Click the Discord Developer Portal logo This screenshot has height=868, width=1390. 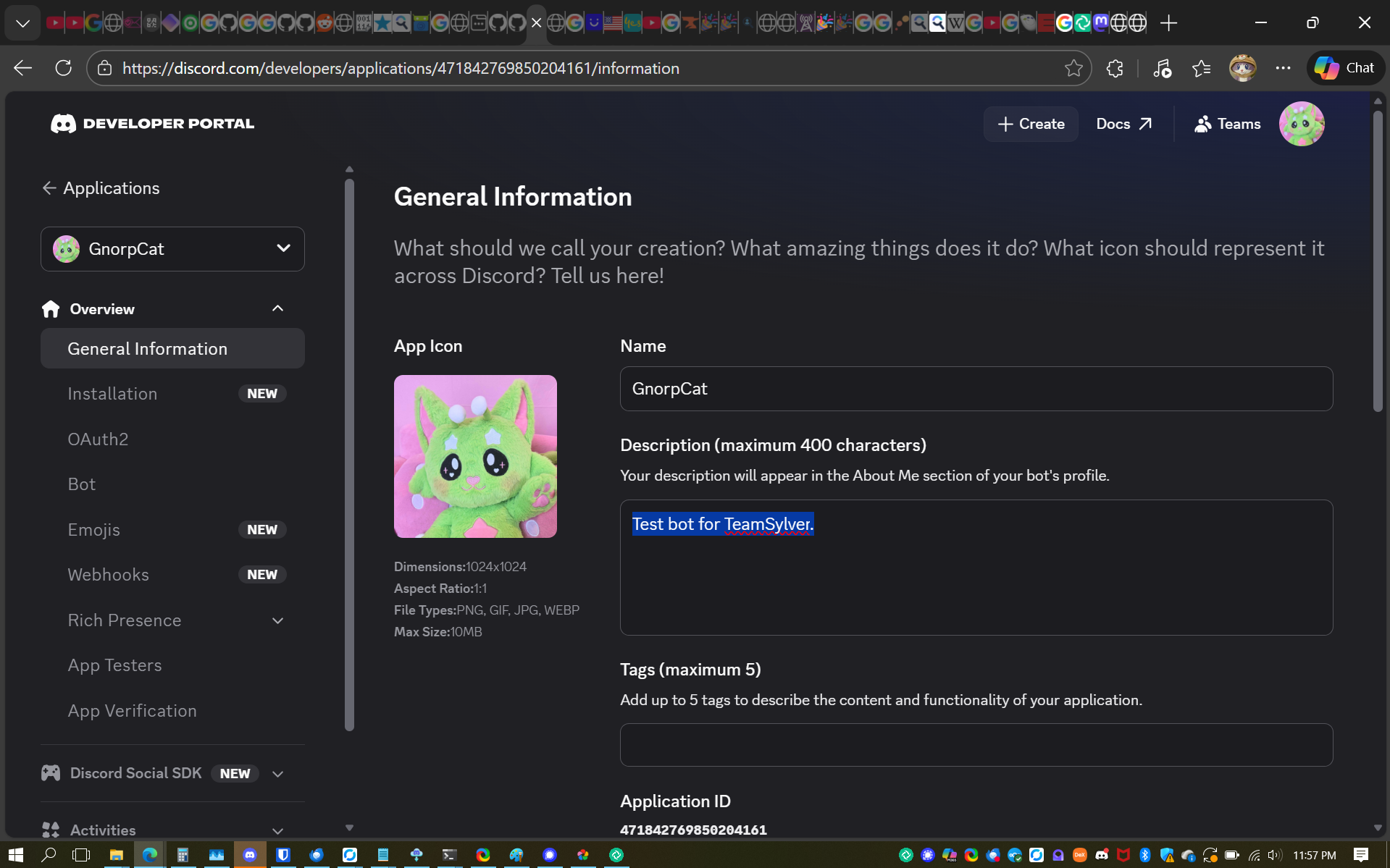(x=152, y=124)
